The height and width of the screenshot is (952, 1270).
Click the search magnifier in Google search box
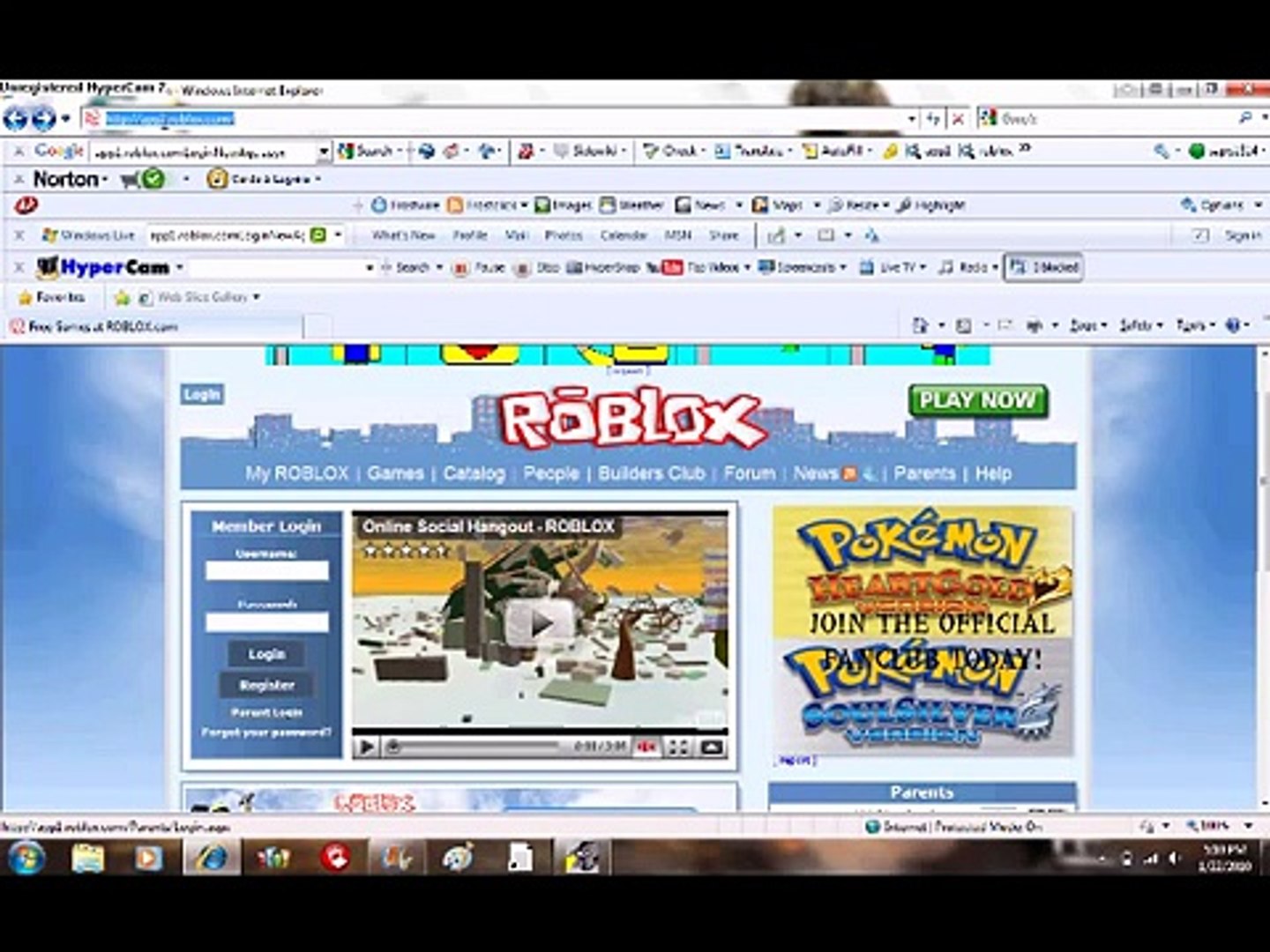(x=1245, y=118)
